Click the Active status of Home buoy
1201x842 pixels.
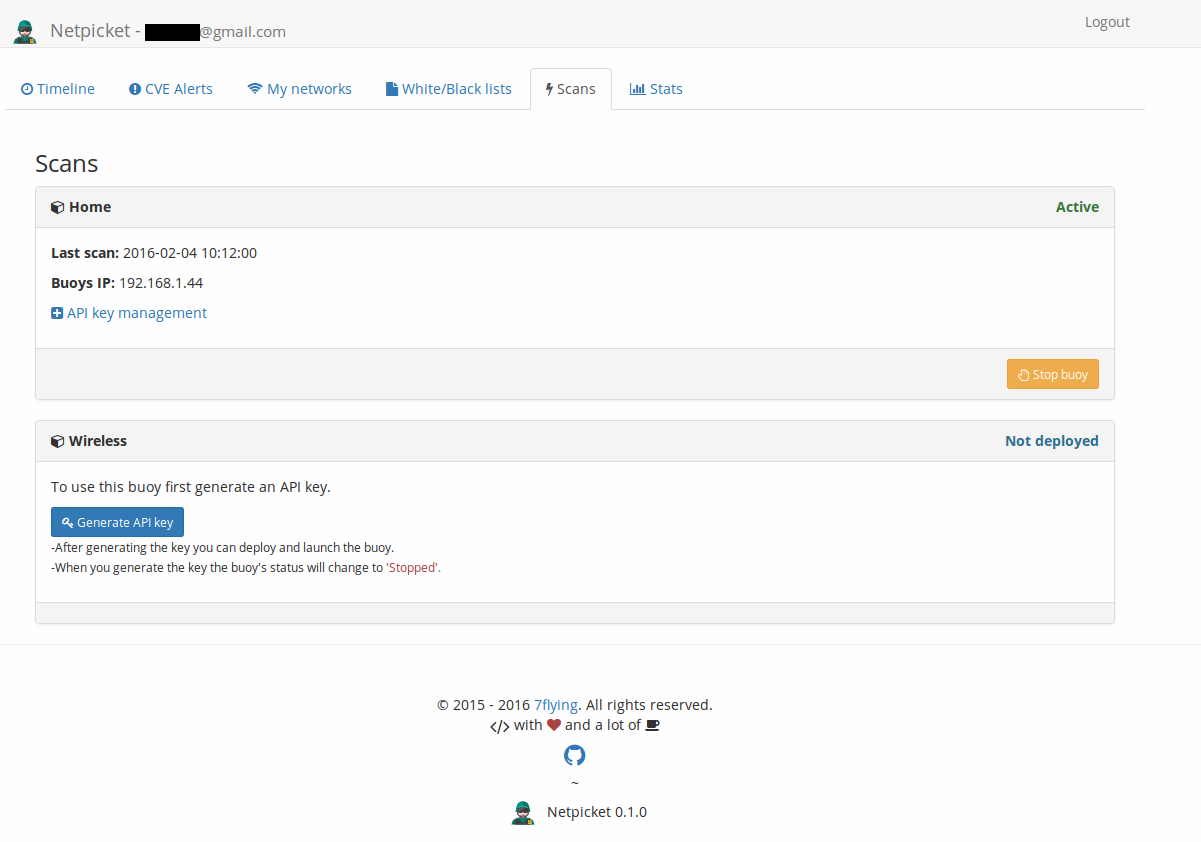click(x=1077, y=207)
